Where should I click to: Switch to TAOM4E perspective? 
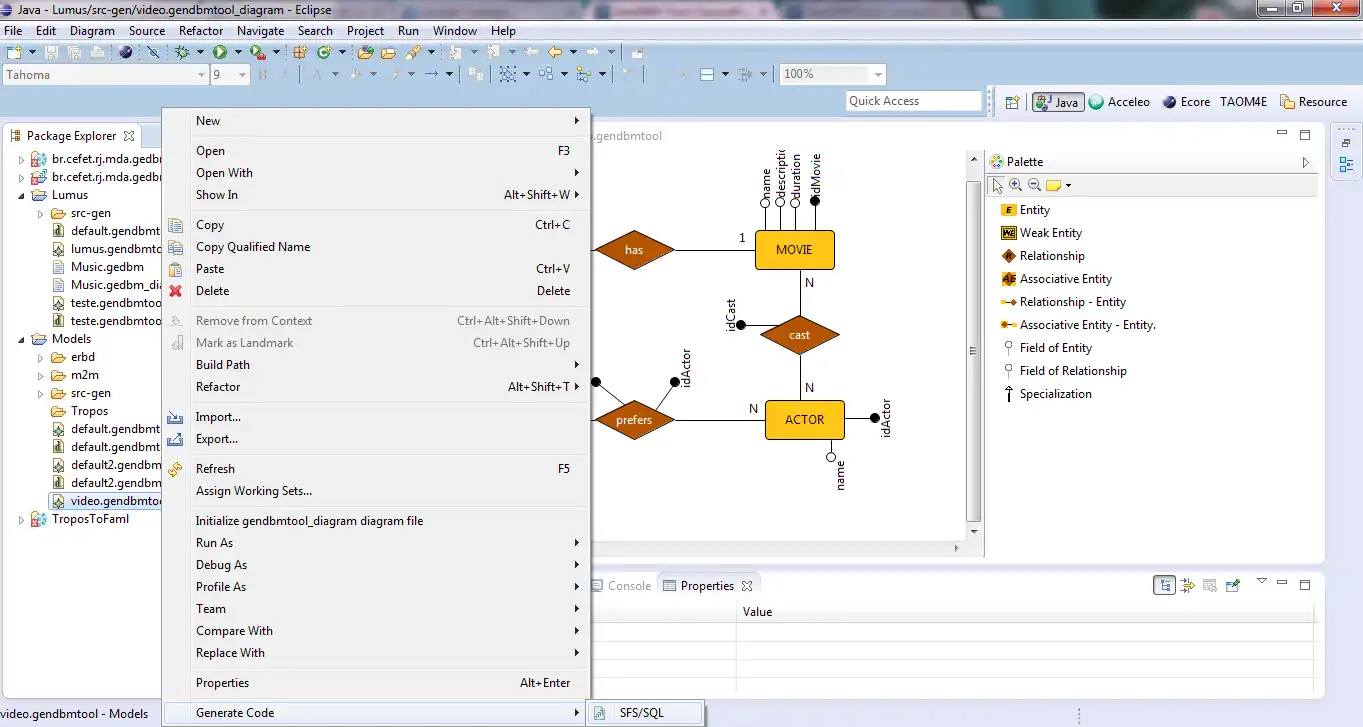1243,102
